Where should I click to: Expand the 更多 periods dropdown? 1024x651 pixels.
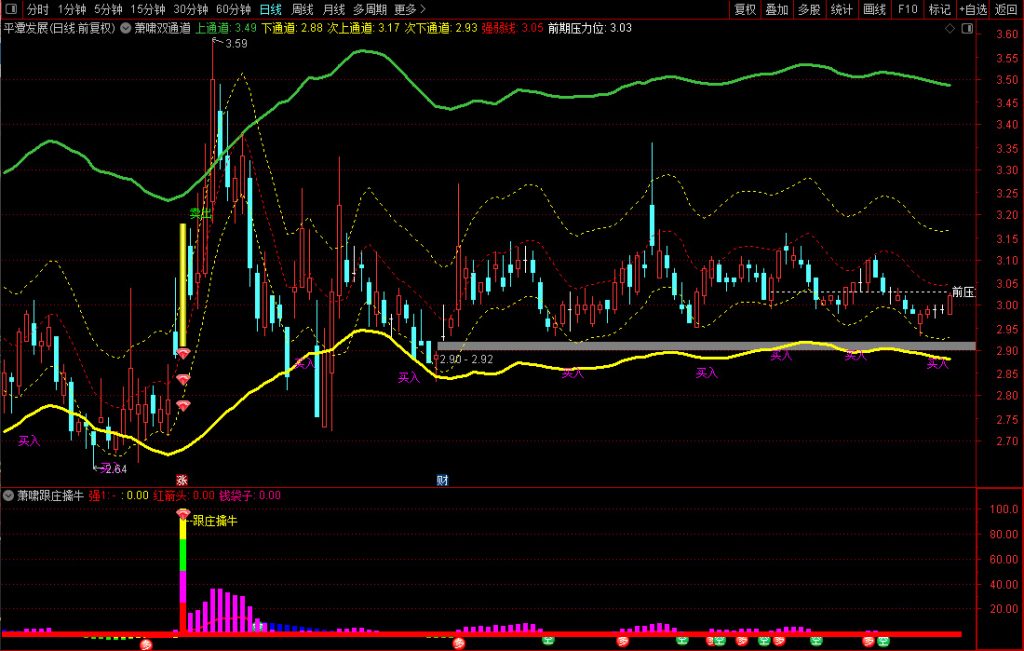pos(410,9)
